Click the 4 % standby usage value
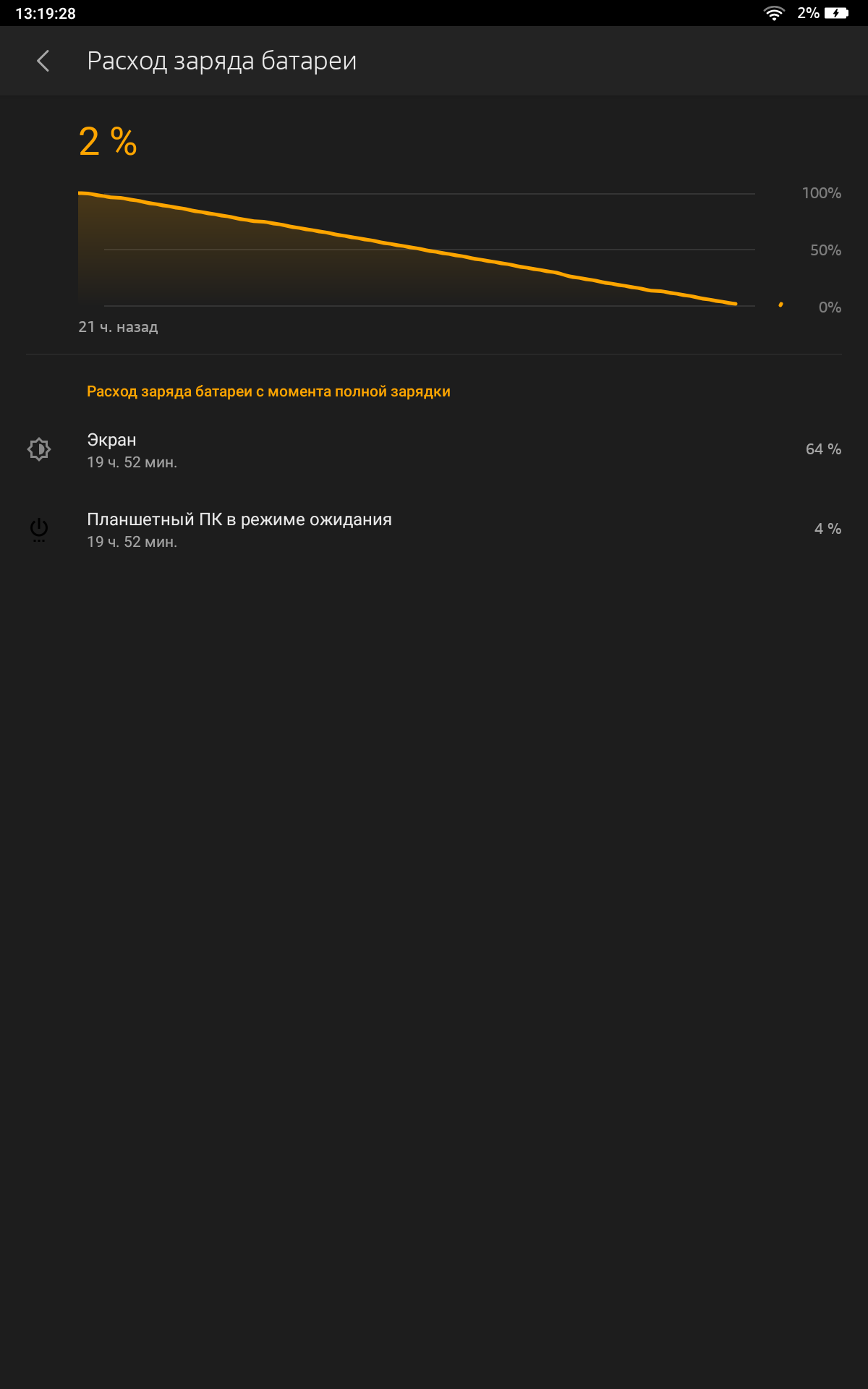 827,529
